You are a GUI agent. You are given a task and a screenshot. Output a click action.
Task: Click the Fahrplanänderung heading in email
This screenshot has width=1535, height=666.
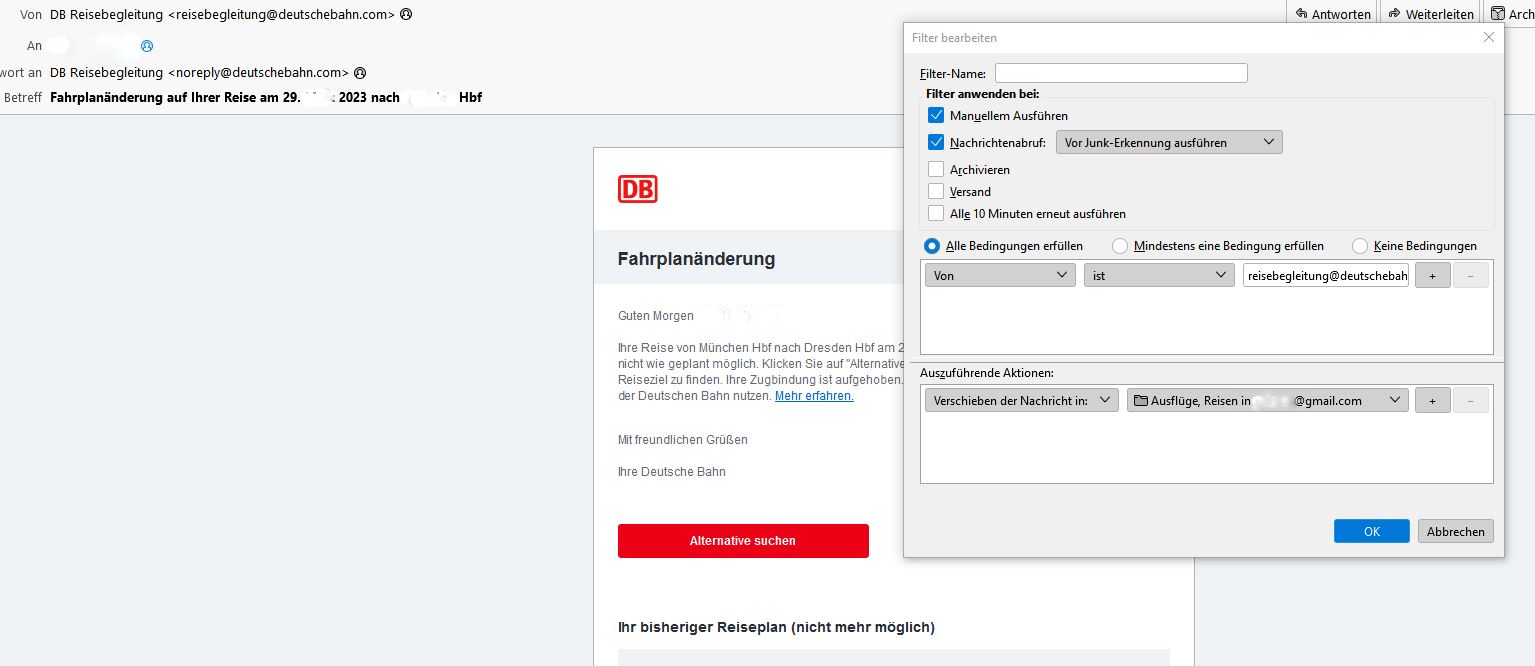pyautogui.click(x=697, y=259)
